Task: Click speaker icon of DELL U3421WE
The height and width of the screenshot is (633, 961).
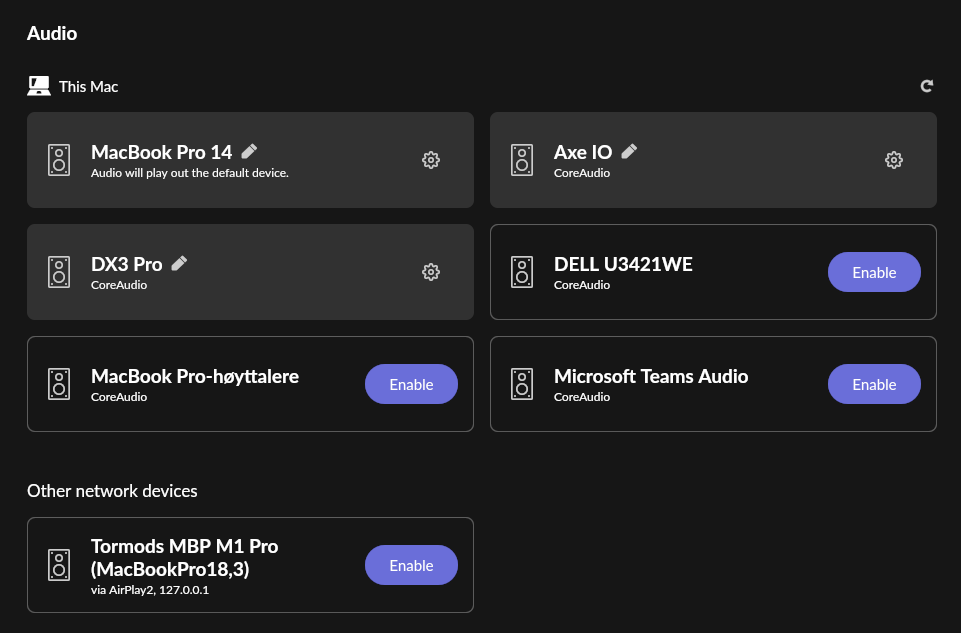Action: click(x=522, y=272)
